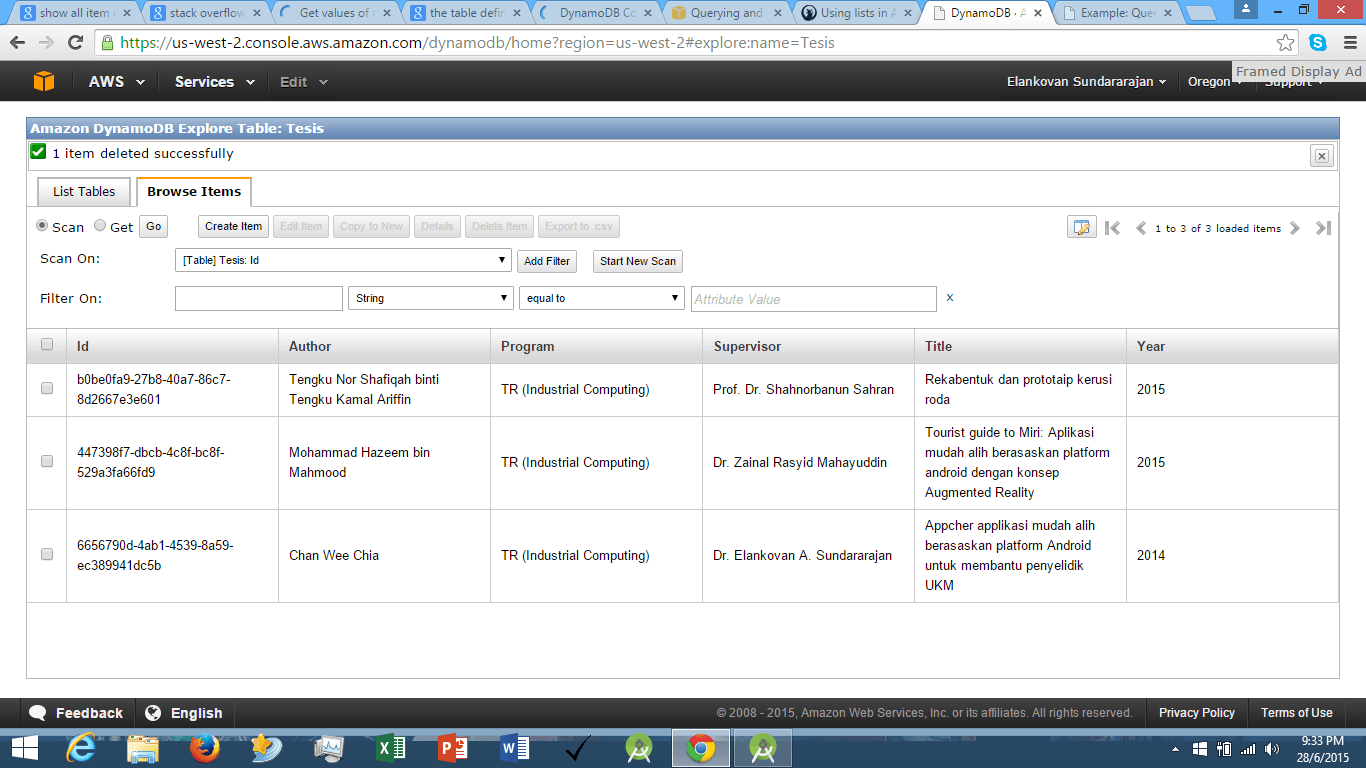
Task: Jump to last page of items
Action: (x=1323, y=228)
